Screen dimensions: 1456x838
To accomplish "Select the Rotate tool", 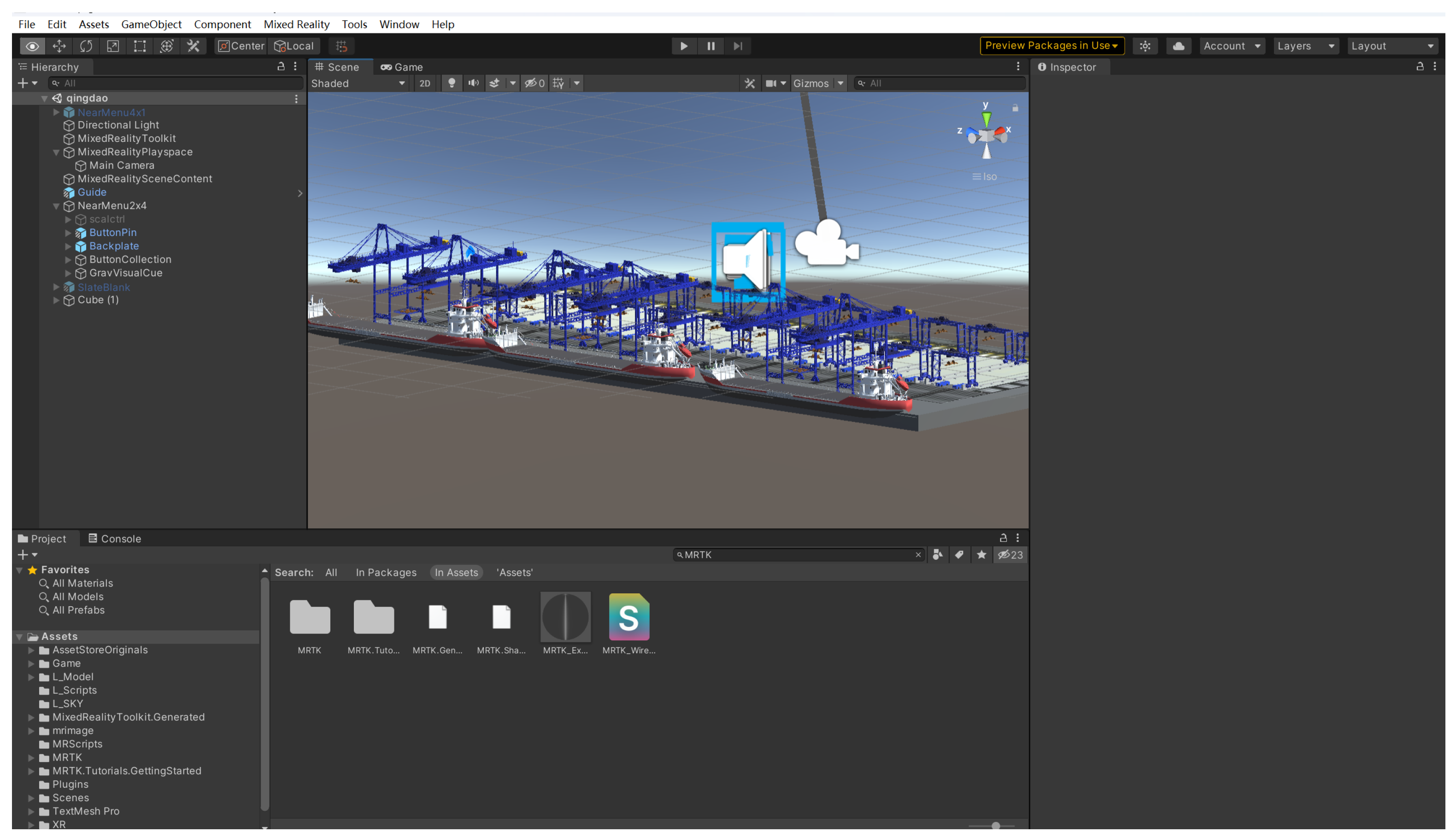I will point(86,46).
